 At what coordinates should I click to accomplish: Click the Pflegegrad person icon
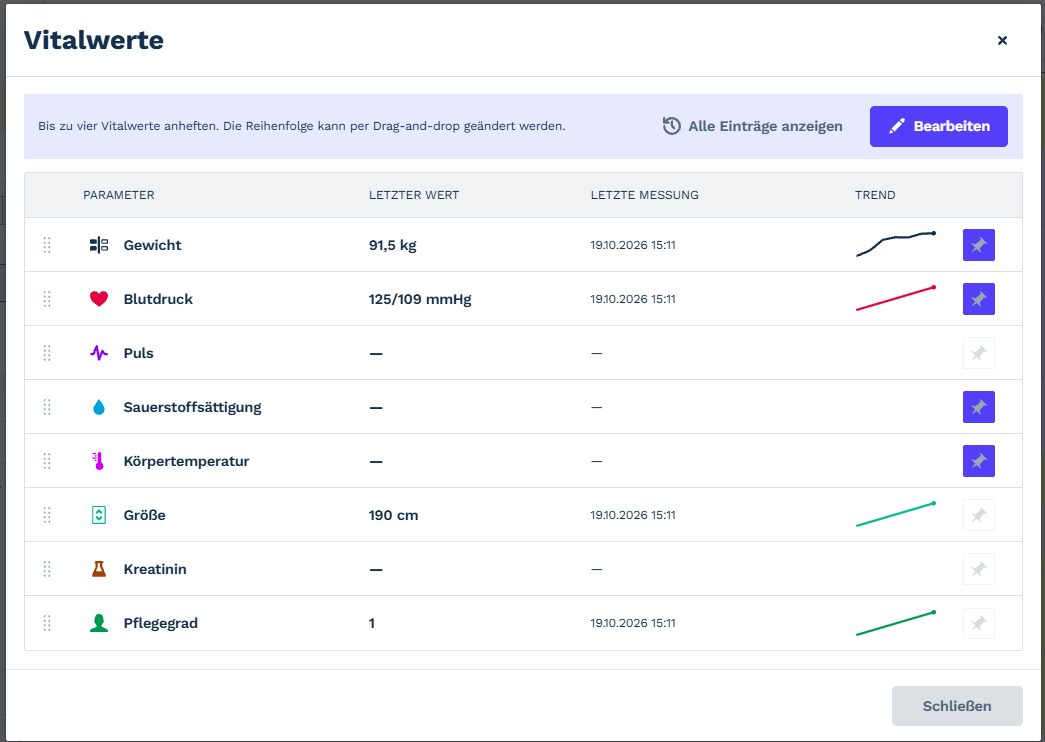pos(99,623)
